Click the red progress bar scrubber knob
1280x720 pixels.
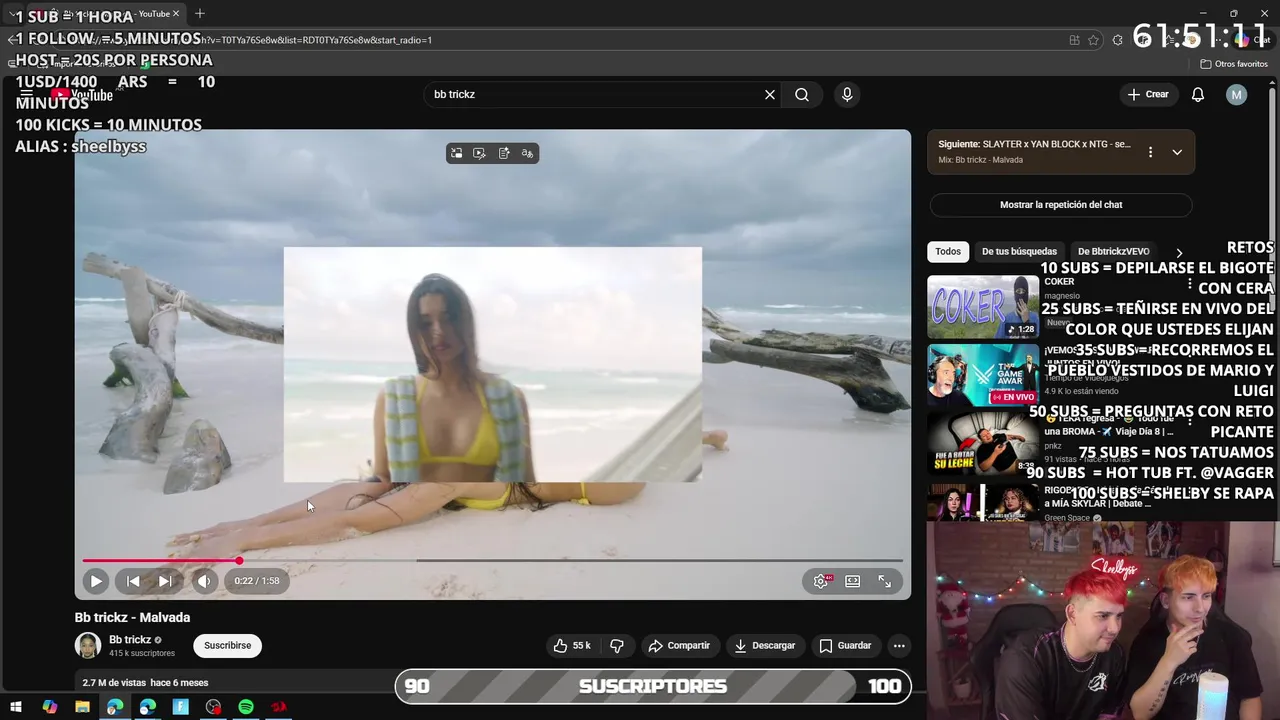click(x=239, y=561)
